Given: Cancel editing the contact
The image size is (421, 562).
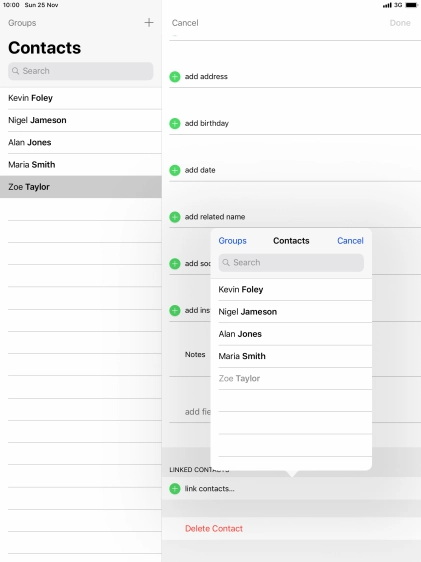Looking at the screenshot, I should click(x=185, y=23).
